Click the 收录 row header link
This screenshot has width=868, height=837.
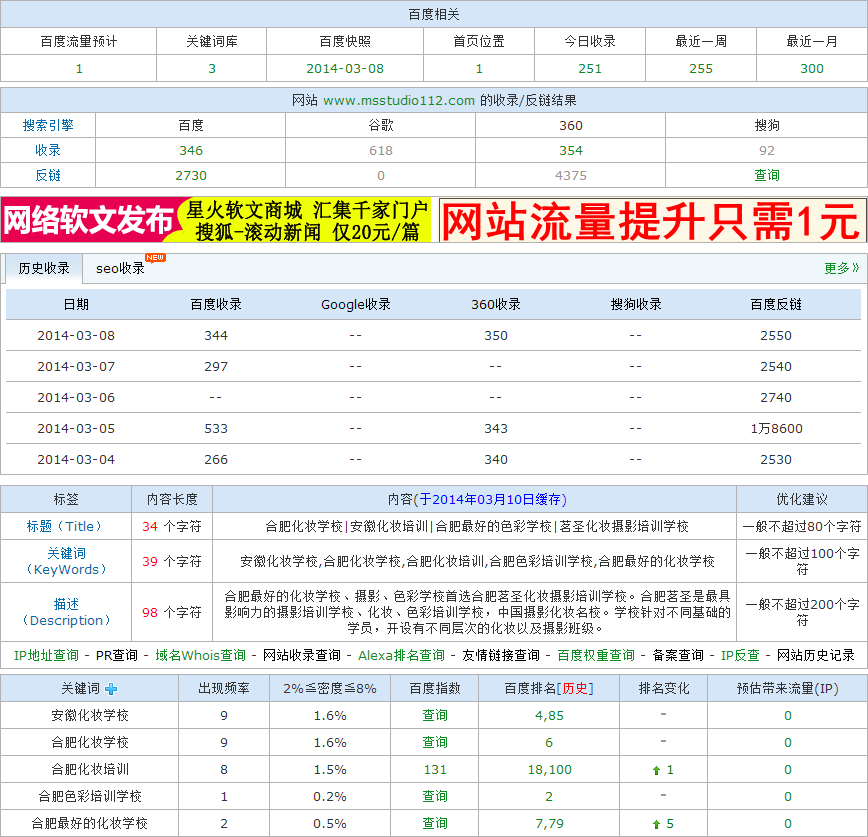pos(48,150)
